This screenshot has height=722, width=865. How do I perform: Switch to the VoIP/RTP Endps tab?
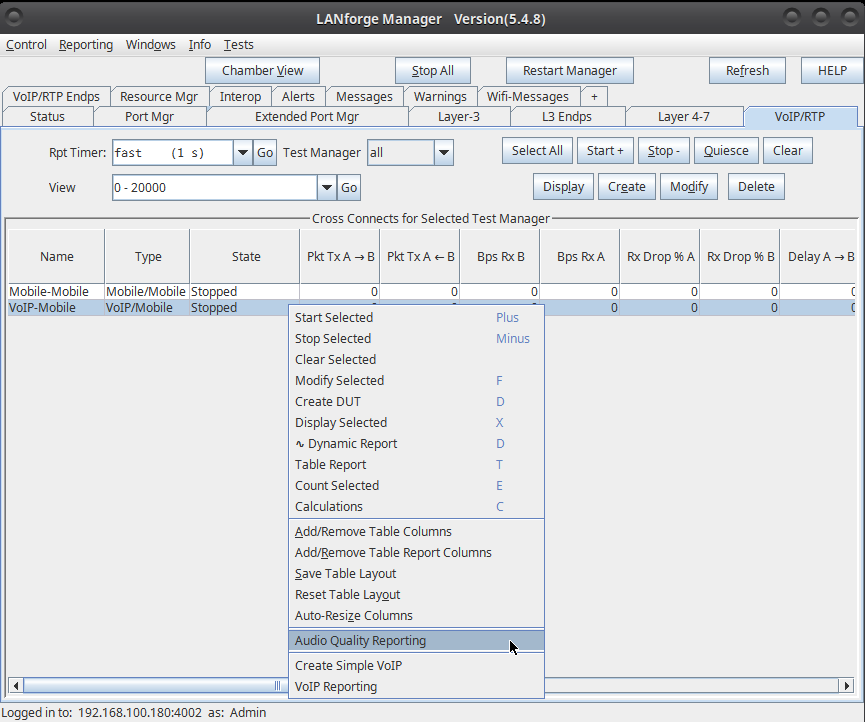click(56, 97)
